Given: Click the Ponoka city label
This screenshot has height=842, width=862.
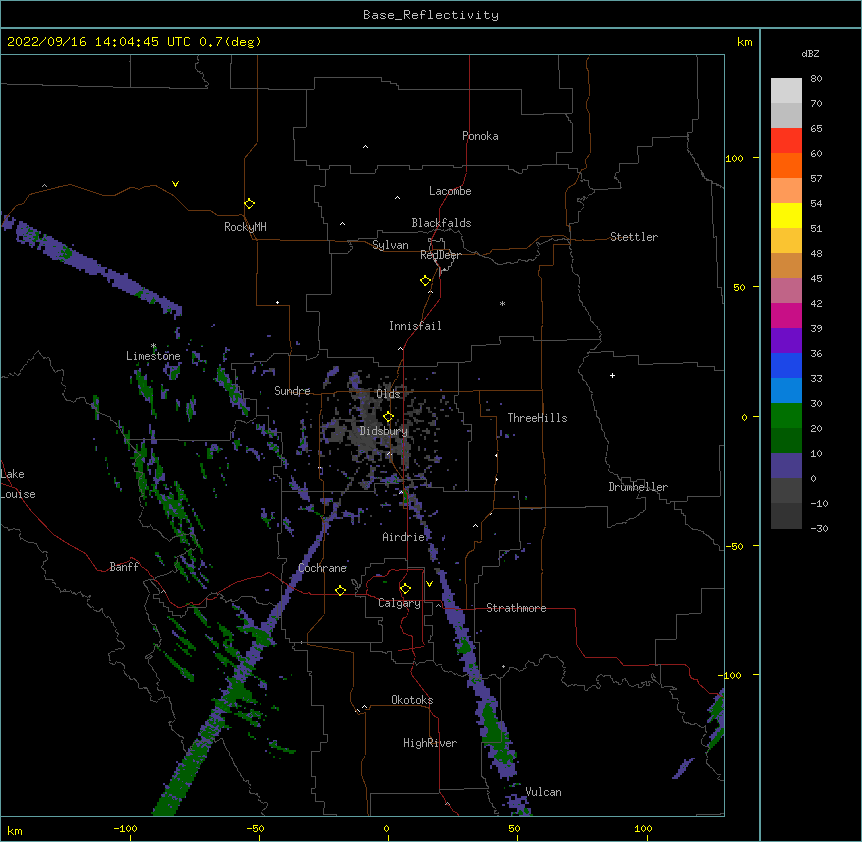Looking at the screenshot, I should pos(480,136).
